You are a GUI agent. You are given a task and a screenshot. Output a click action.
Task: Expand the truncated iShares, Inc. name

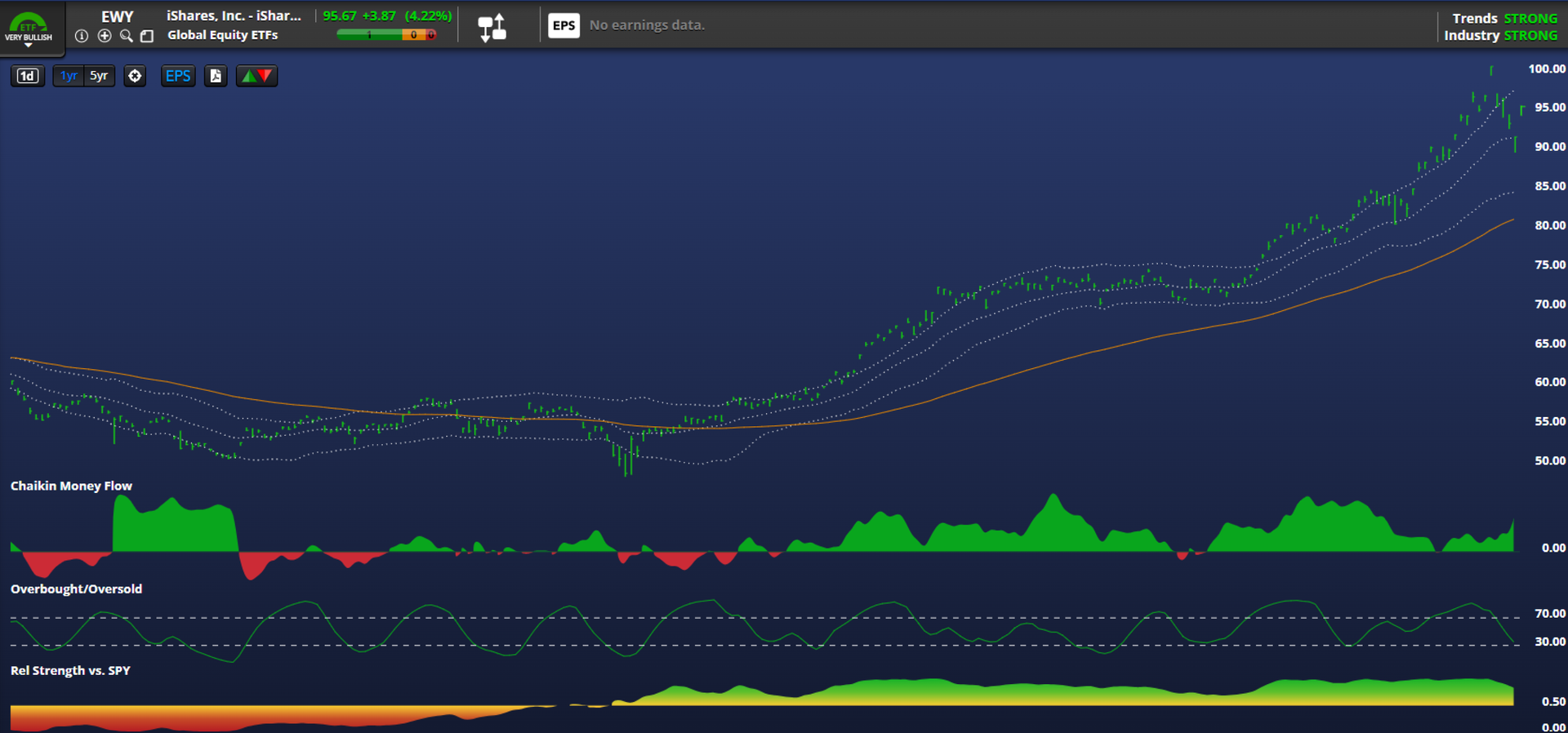click(x=234, y=16)
